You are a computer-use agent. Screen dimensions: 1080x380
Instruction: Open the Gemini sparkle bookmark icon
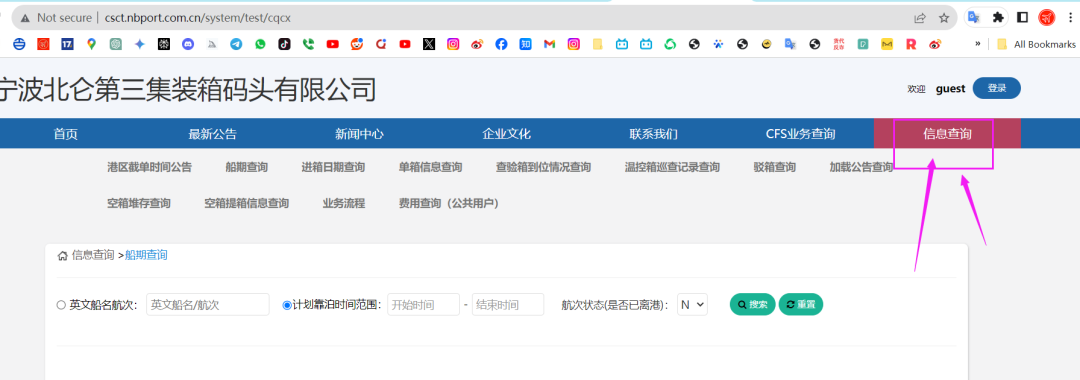click(x=140, y=44)
